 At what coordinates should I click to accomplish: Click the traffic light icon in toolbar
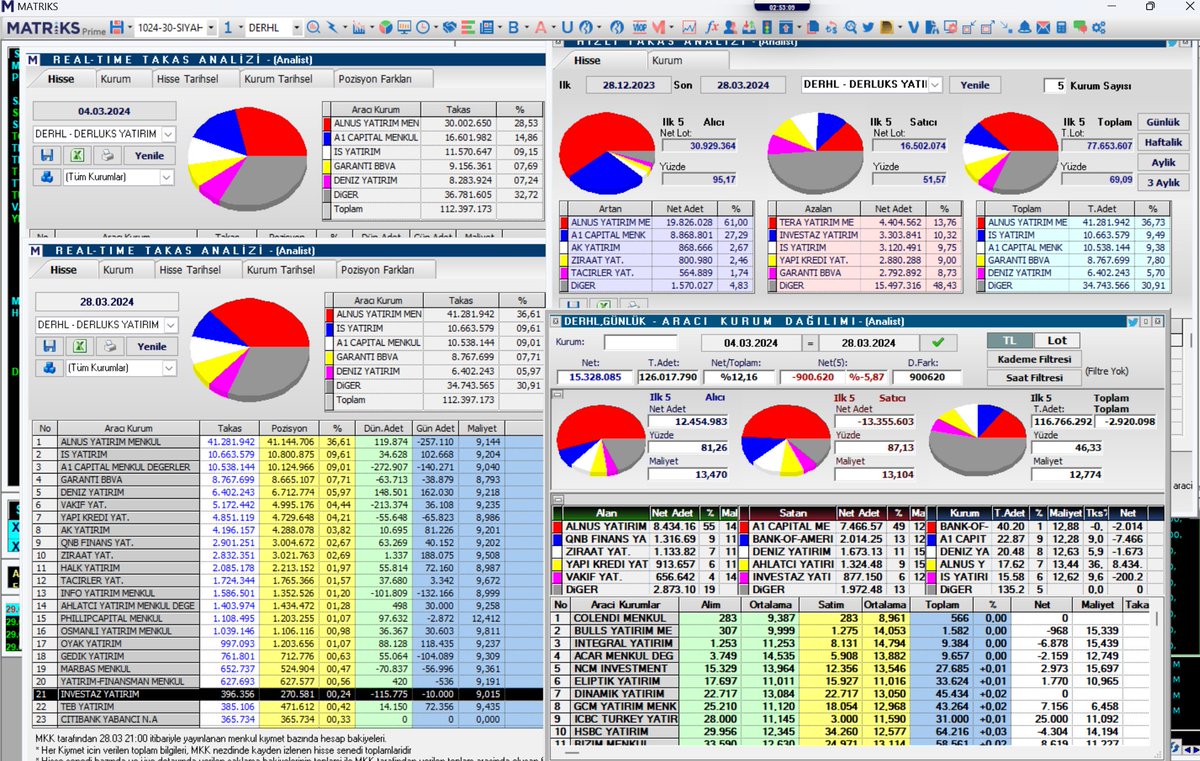click(767, 27)
